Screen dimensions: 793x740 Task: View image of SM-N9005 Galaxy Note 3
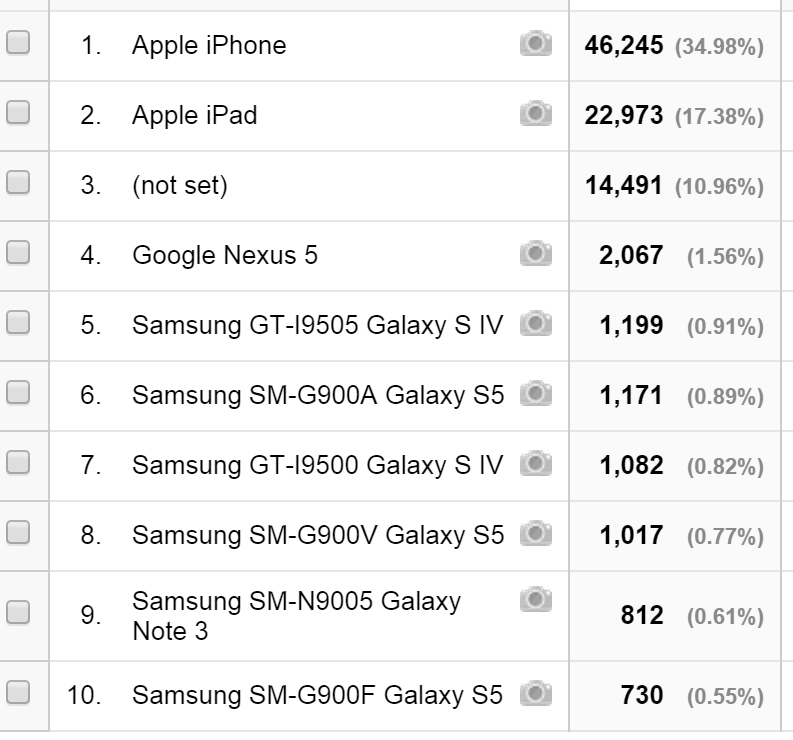coord(536,599)
